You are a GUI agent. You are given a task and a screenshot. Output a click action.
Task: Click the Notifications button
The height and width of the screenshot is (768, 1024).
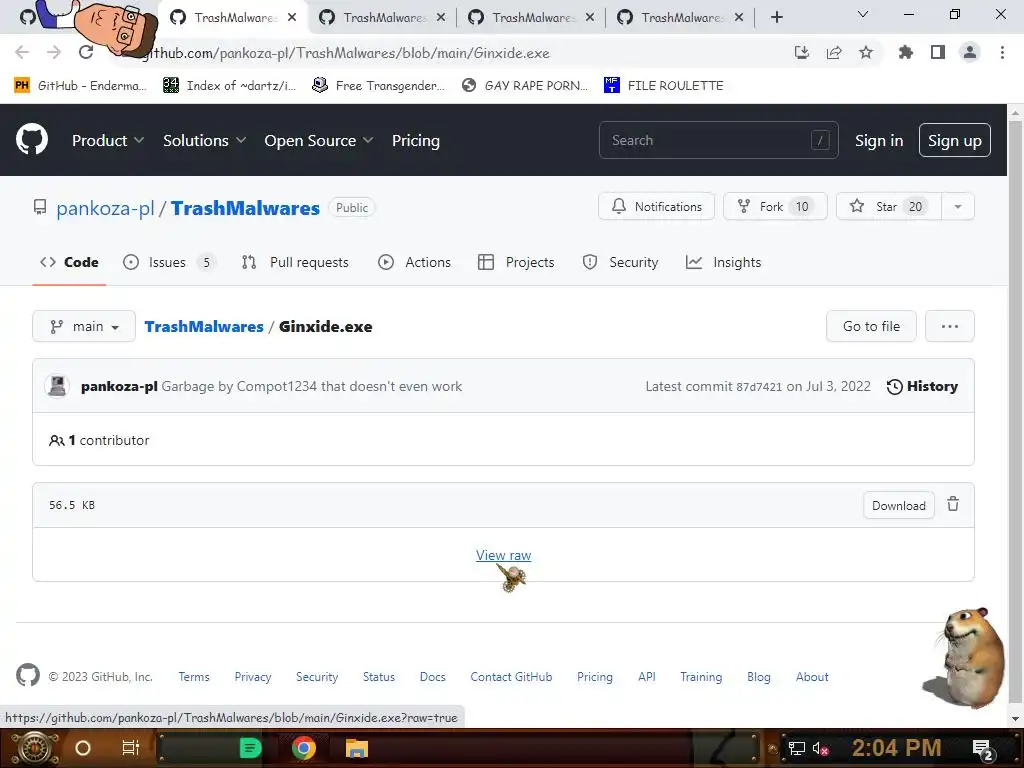coord(656,206)
